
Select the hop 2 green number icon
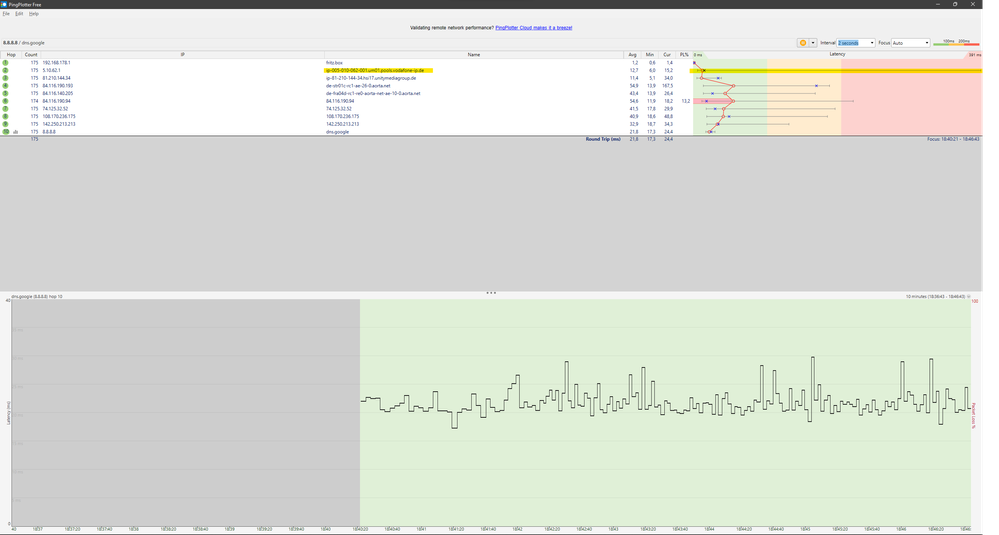click(x=5, y=70)
